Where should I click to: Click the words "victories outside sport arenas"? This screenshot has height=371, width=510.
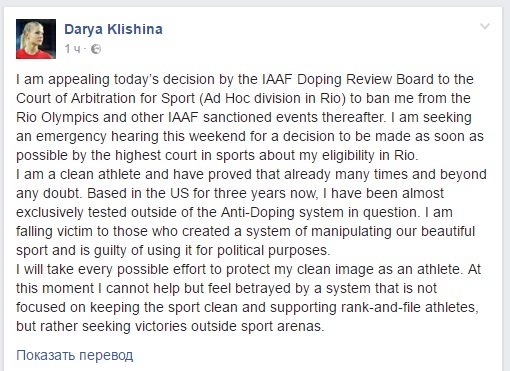[x=229, y=326]
